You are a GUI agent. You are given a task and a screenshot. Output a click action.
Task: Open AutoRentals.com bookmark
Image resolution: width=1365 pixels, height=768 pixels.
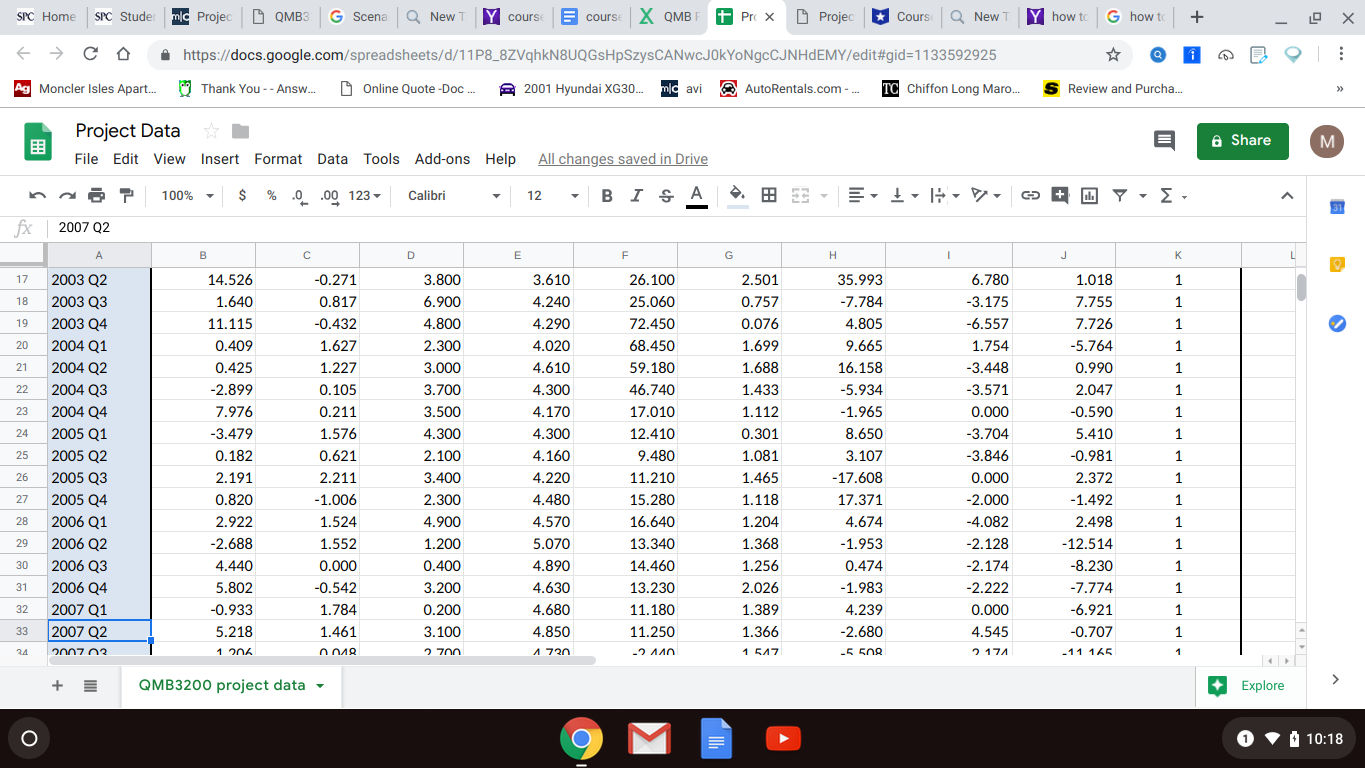(x=791, y=89)
